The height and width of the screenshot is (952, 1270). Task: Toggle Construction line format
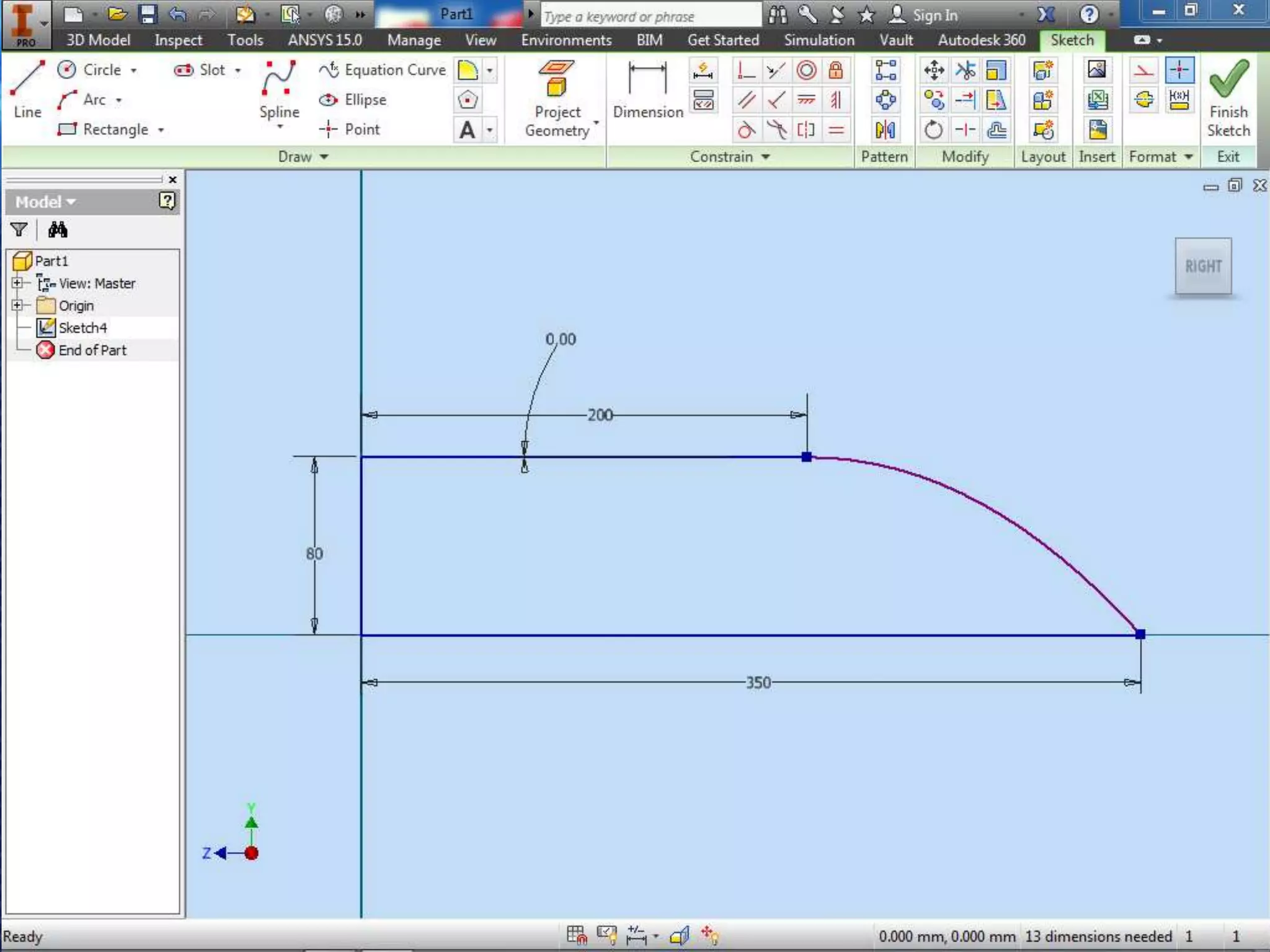click(1143, 70)
